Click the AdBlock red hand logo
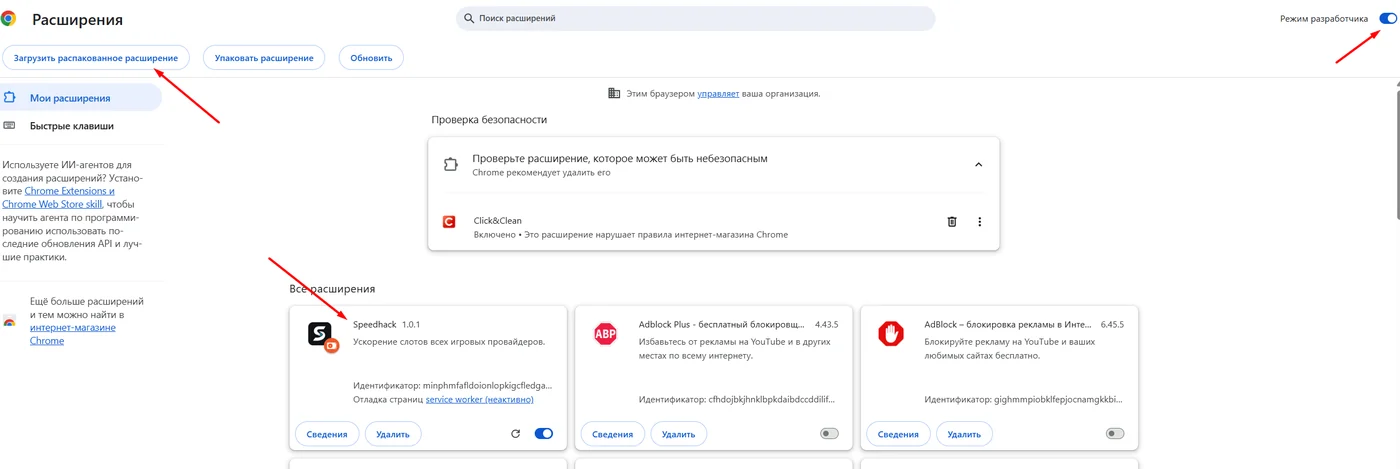 (x=891, y=333)
